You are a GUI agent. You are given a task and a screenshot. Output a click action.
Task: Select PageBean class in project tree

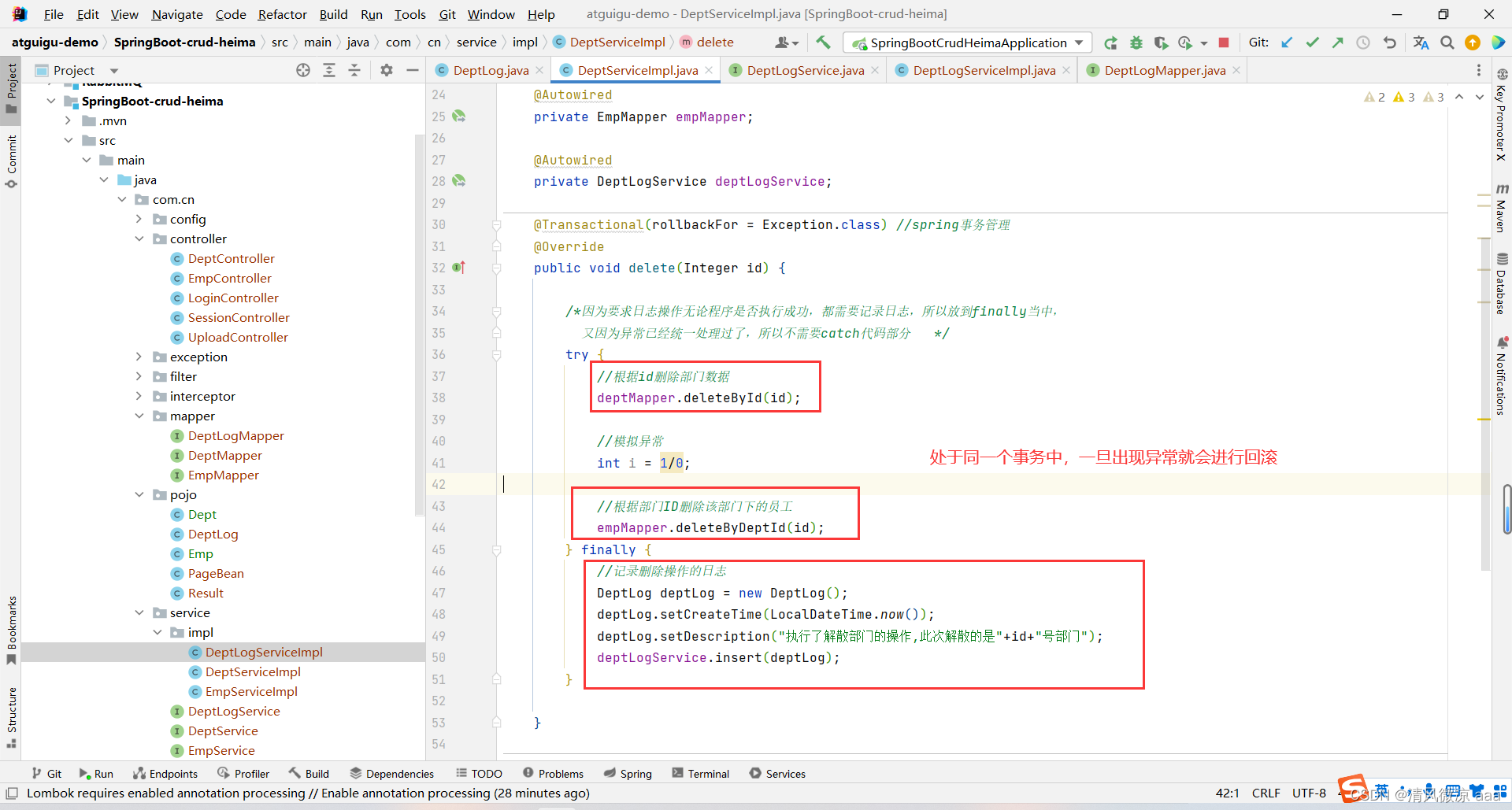(216, 573)
